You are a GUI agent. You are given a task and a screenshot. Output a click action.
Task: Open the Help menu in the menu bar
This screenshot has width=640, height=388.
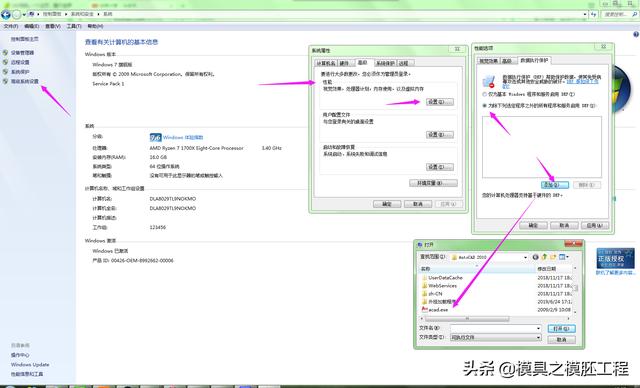click(95, 26)
